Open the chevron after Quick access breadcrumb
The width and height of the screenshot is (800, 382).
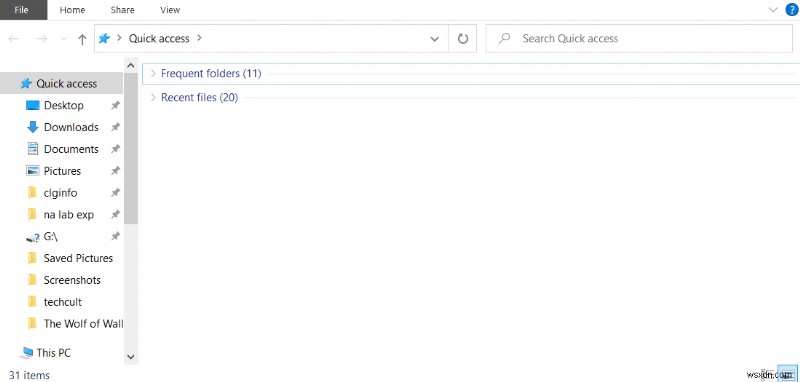click(199, 38)
